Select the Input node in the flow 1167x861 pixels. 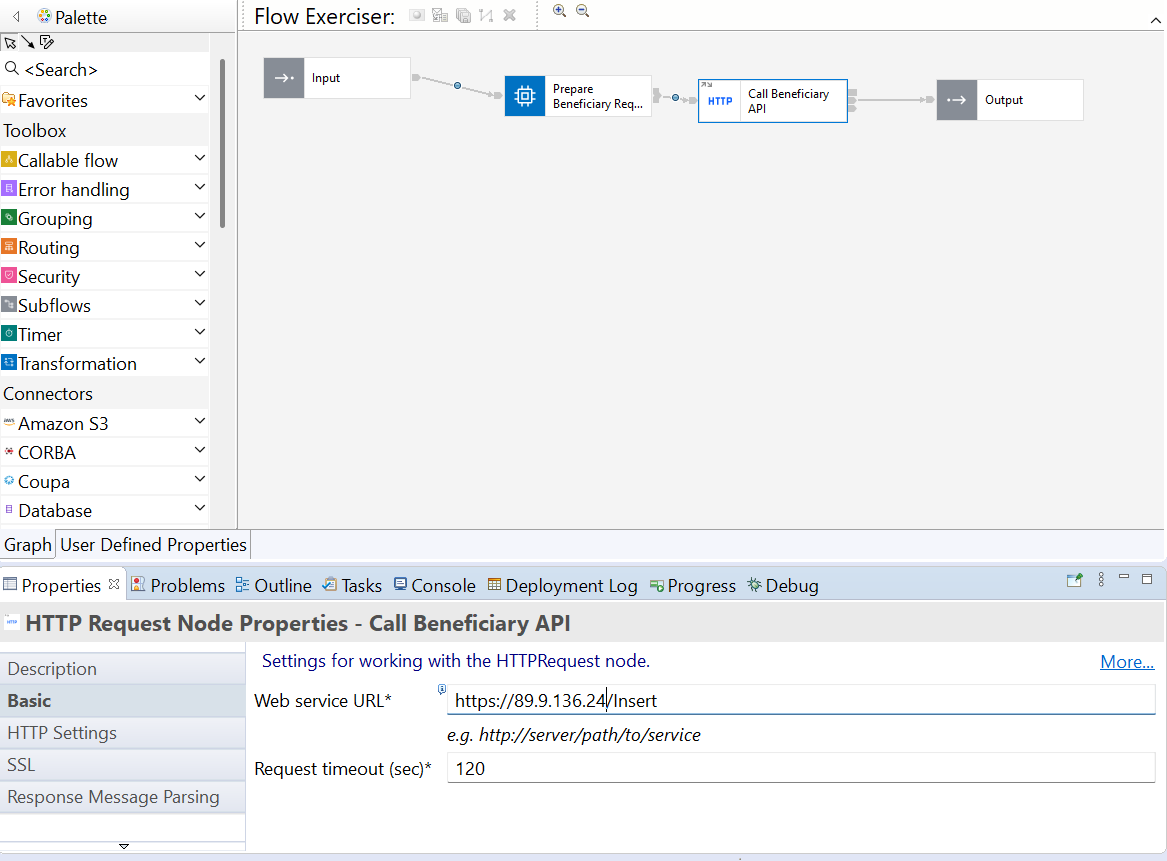336,77
